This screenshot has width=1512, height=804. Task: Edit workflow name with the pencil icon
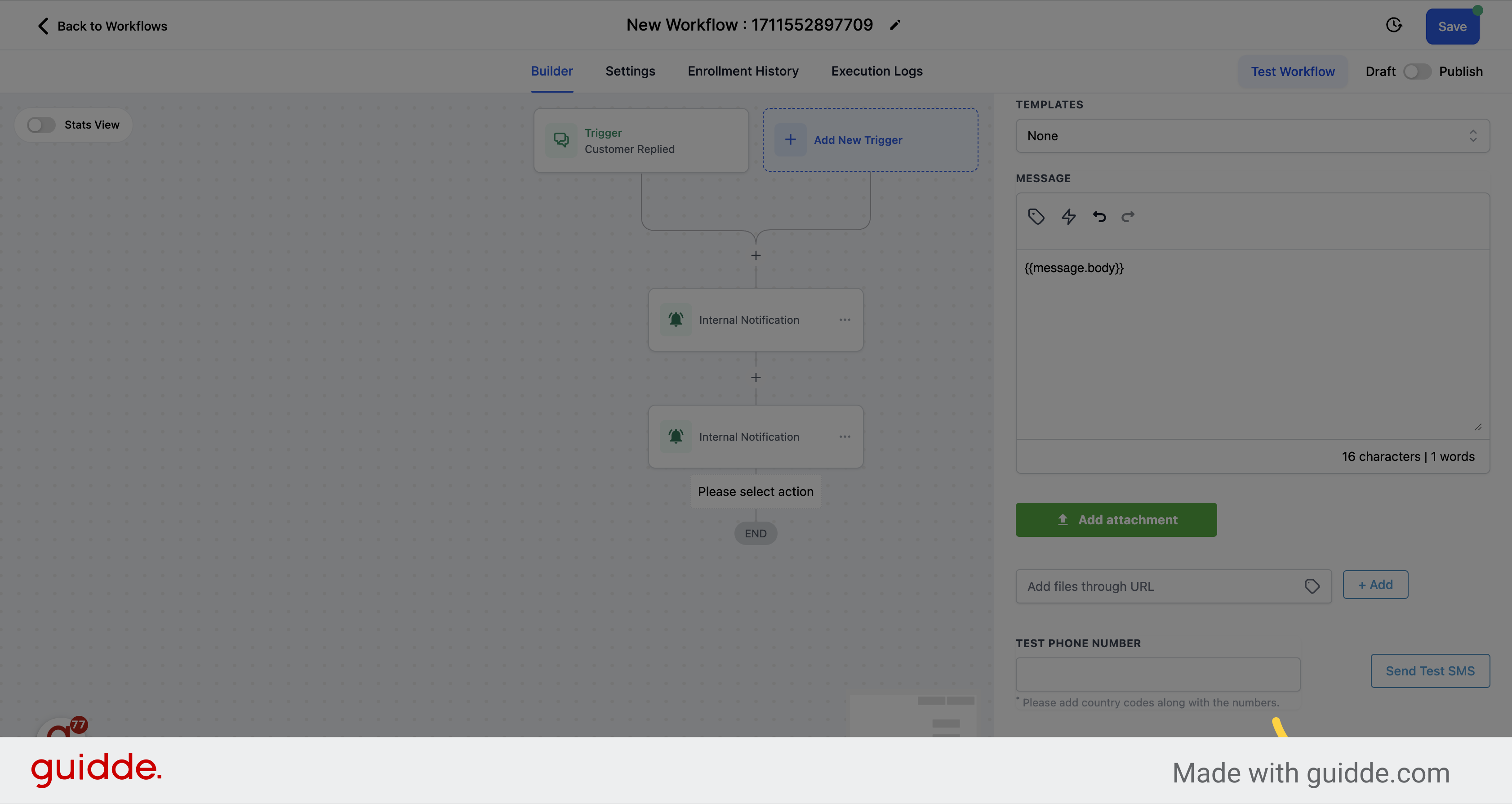click(894, 25)
